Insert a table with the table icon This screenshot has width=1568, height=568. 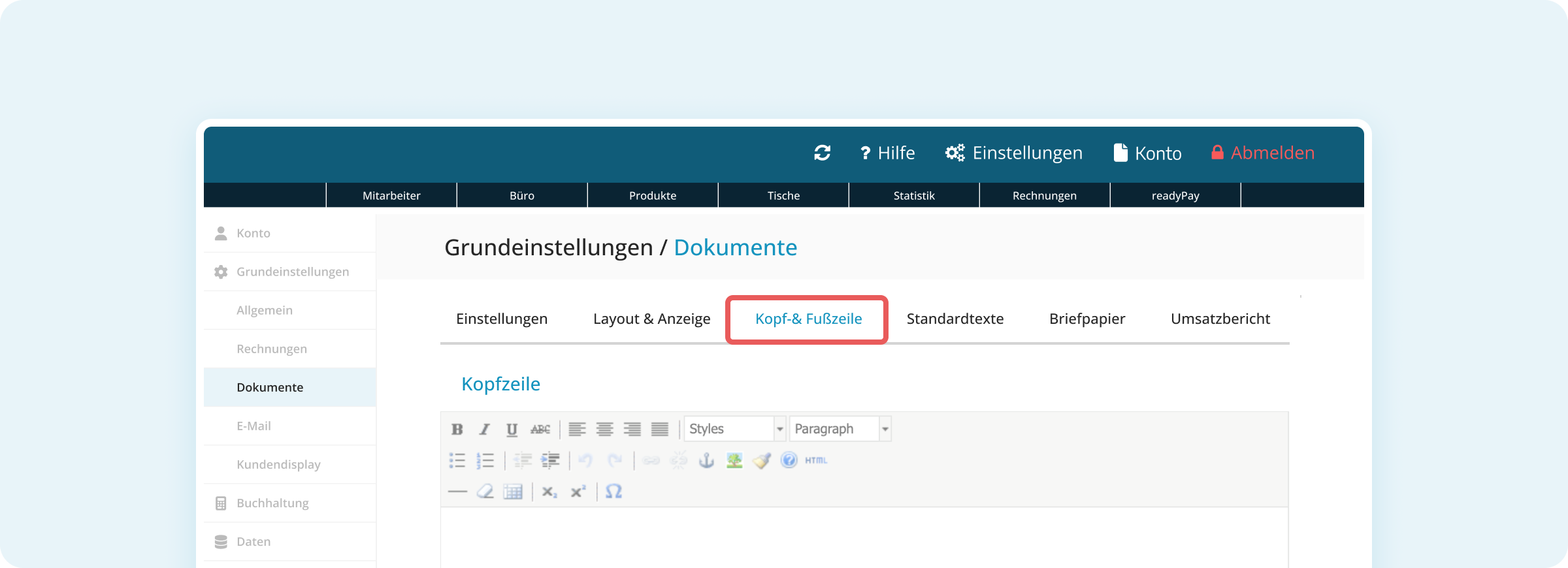513,492
